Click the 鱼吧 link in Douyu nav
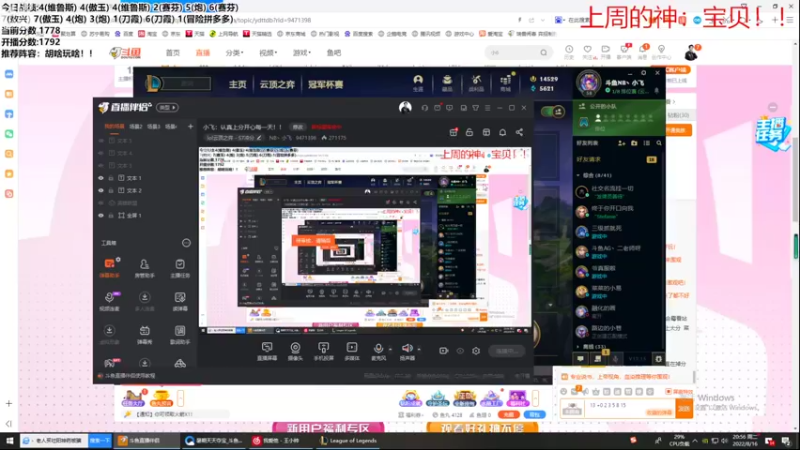The height and width of the screenshot is (450, 800). click(334, 53)
